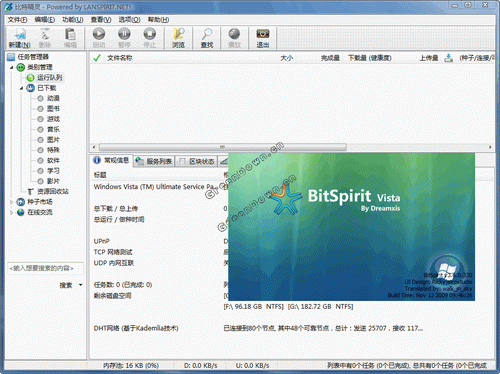Open the 选项(O) options menu

129,20
